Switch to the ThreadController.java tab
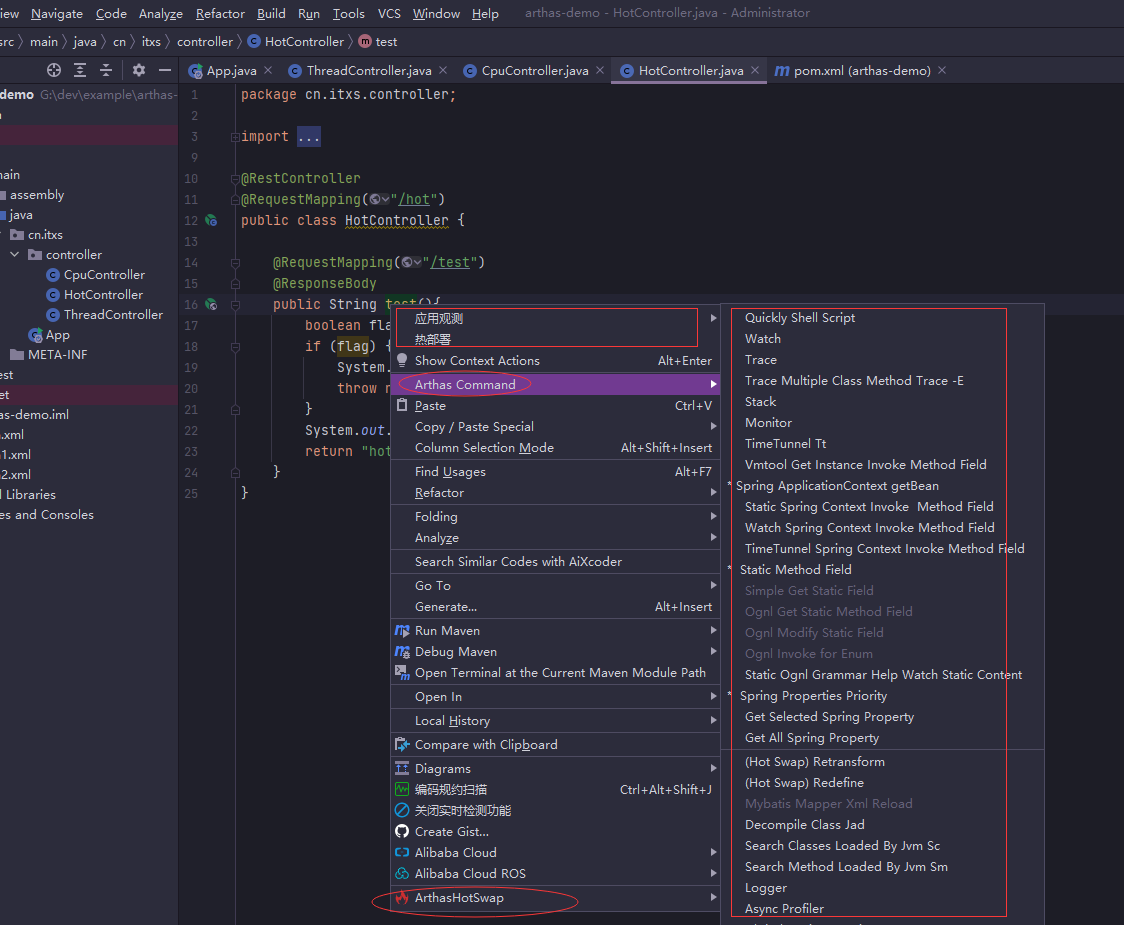1124x925 pixels. [368, 70]
